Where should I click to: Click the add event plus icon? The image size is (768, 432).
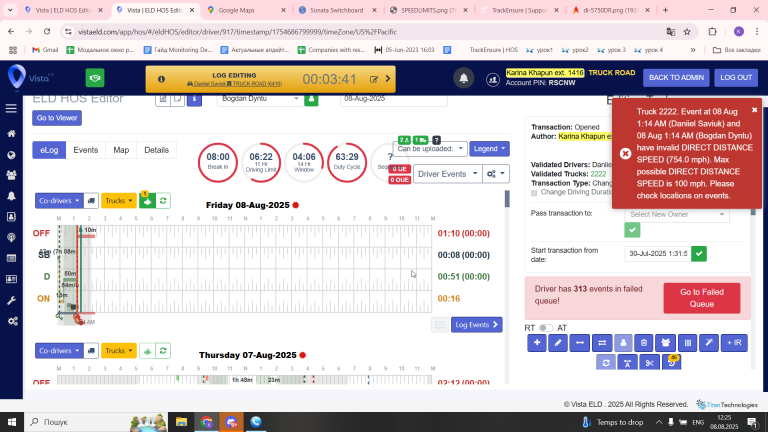(x=537, y=343)
